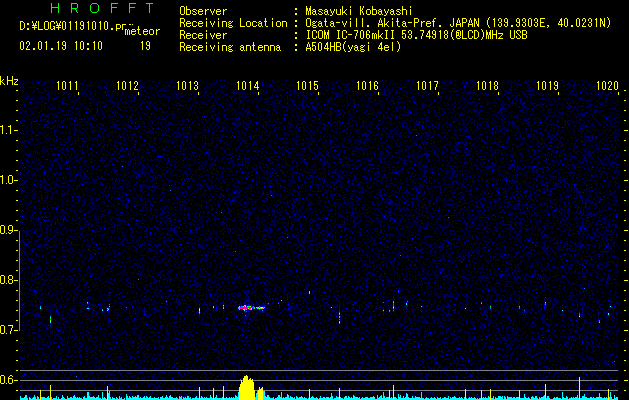629x400 pixels.
Task: Click the 1.0 frequency axis label
Action: pyautogui.click(x=8, y=181)
